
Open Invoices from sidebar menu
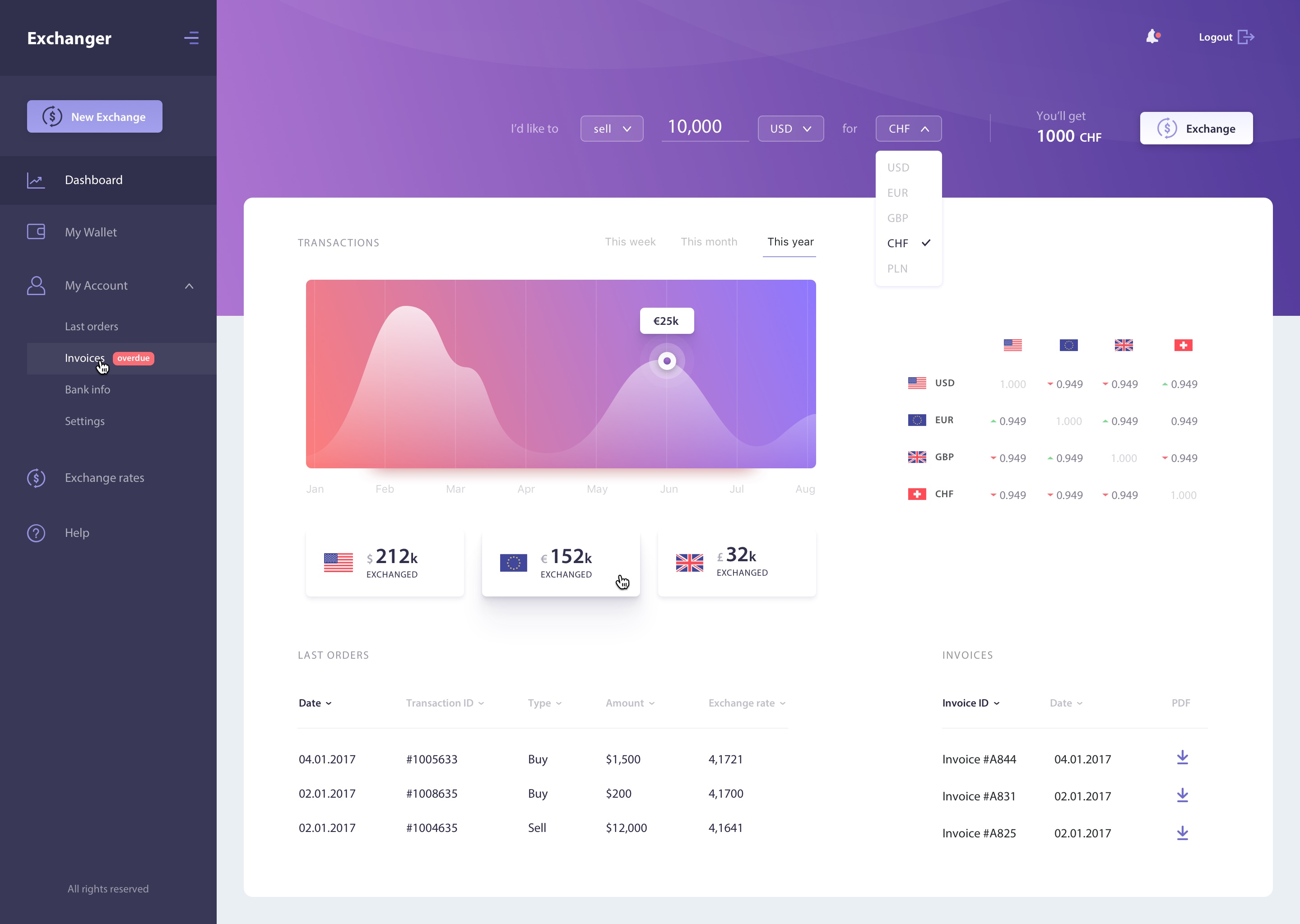[x=84, y=357]
